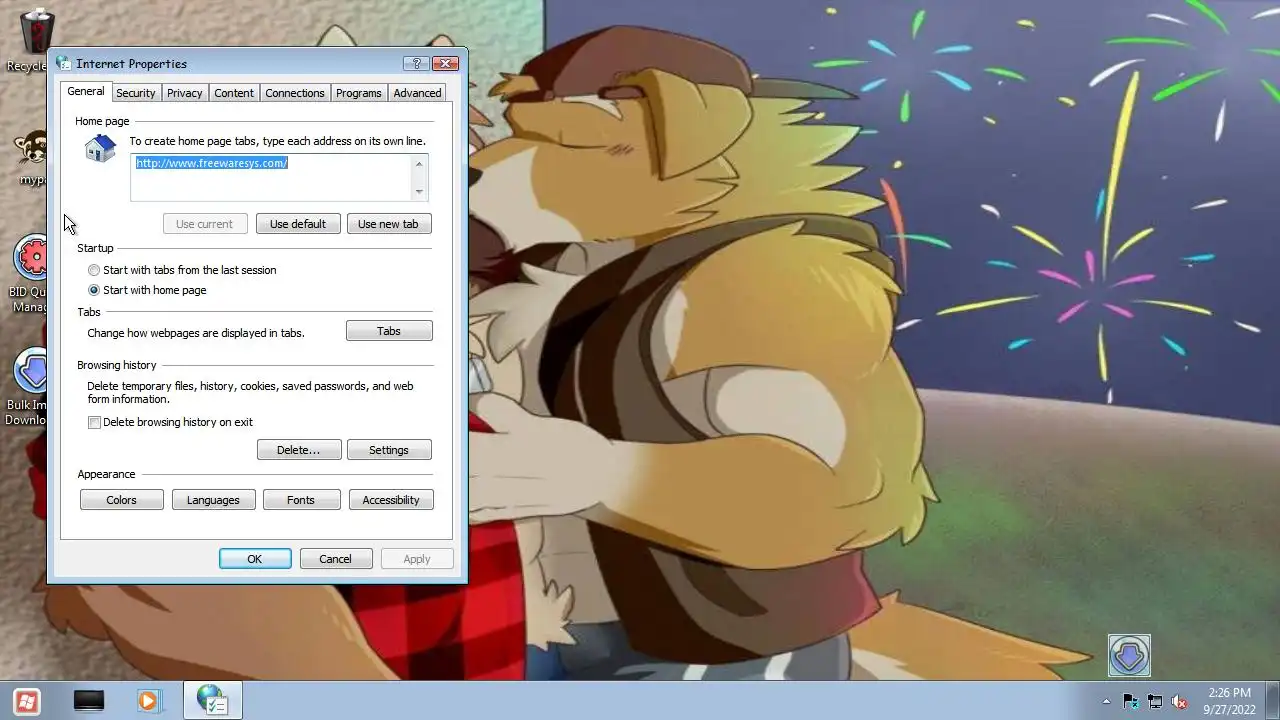Switch to the Advanced tab
This screenshot has width=1280, height=720.
point(417,93)
